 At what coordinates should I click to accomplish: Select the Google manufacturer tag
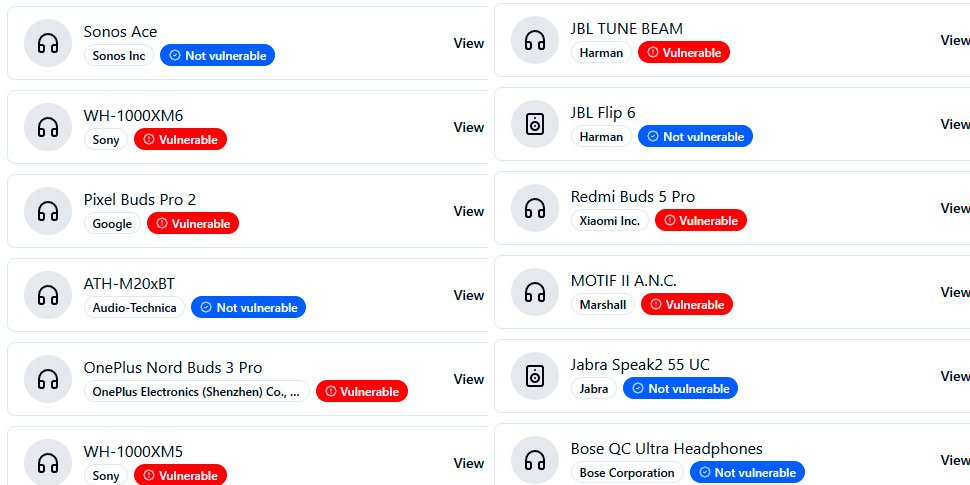point(112,224)
